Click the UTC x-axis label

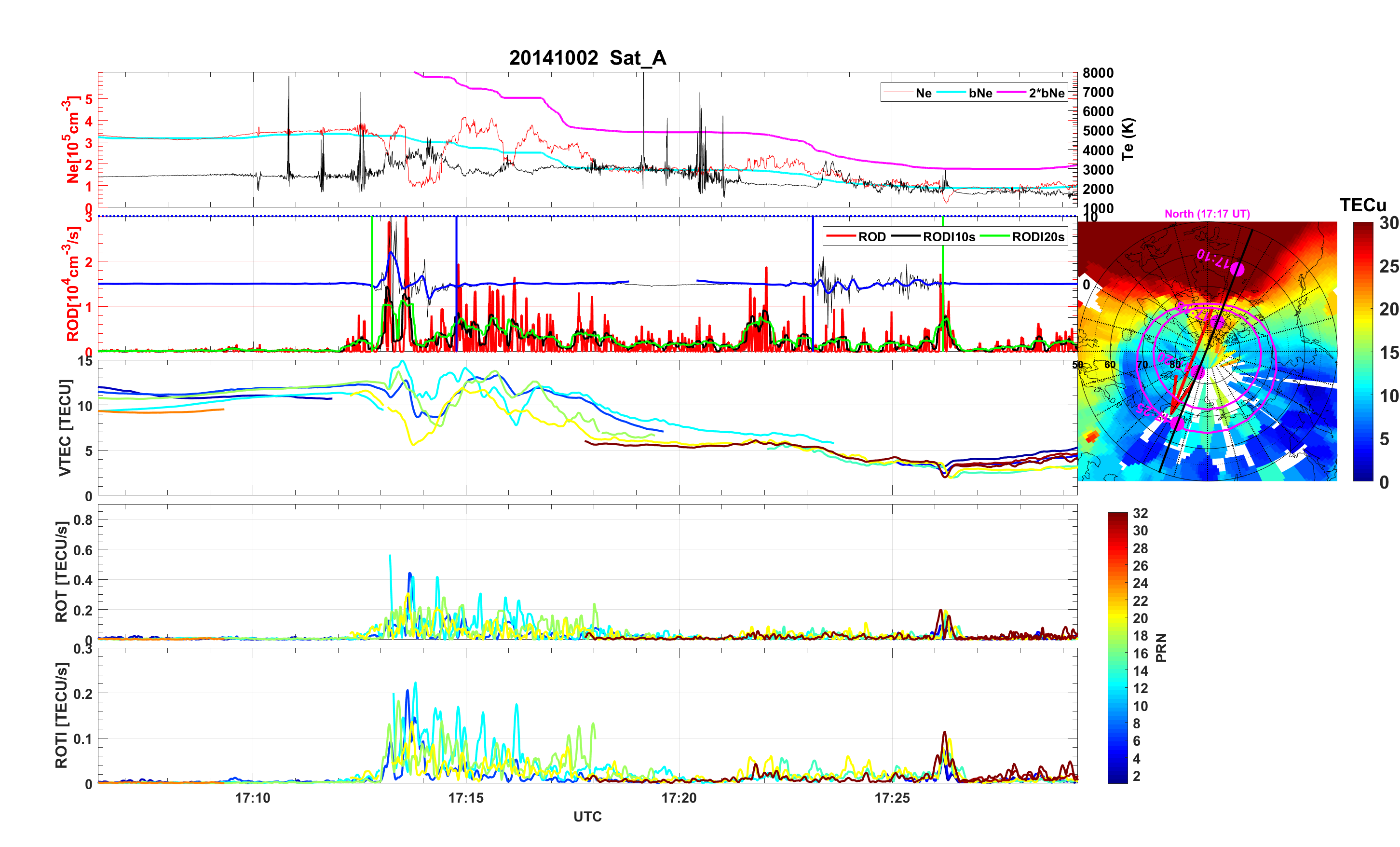tap(587, 817)
